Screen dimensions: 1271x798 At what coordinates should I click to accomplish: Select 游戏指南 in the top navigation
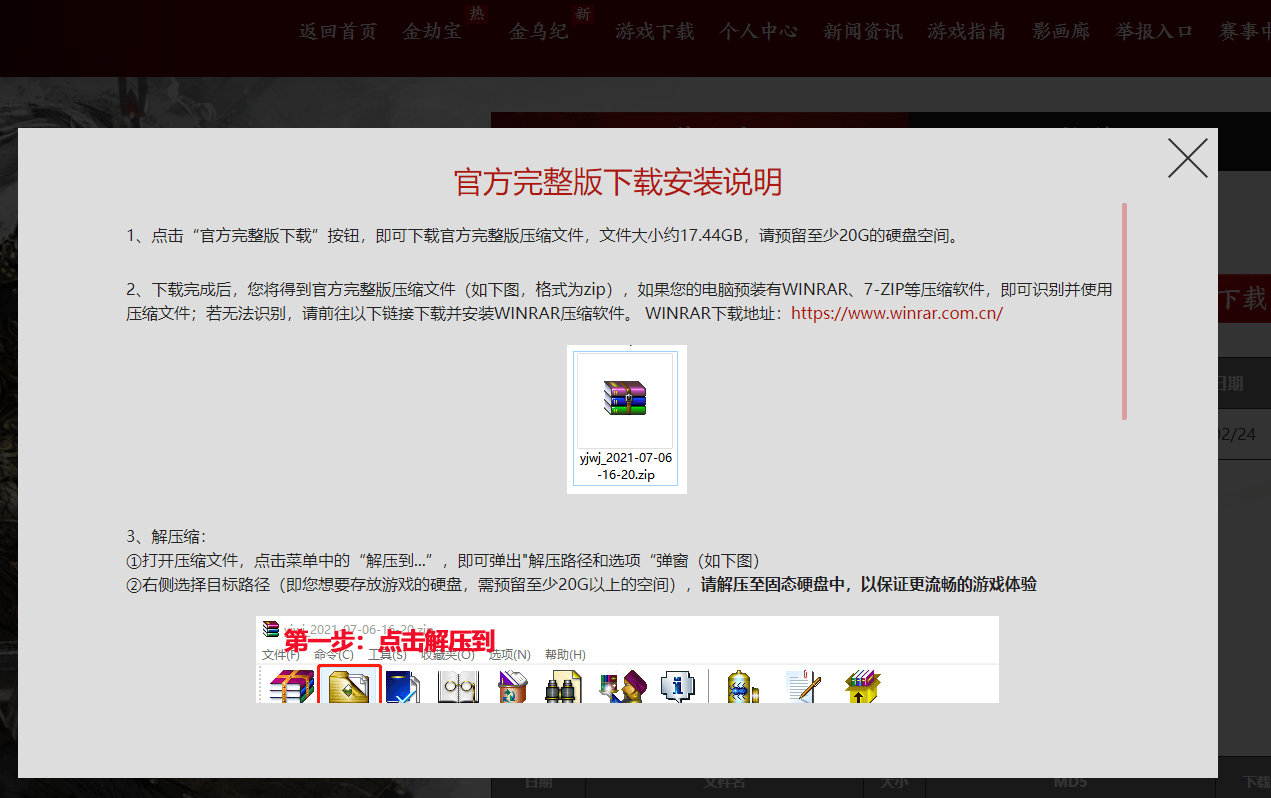[966, 31]
